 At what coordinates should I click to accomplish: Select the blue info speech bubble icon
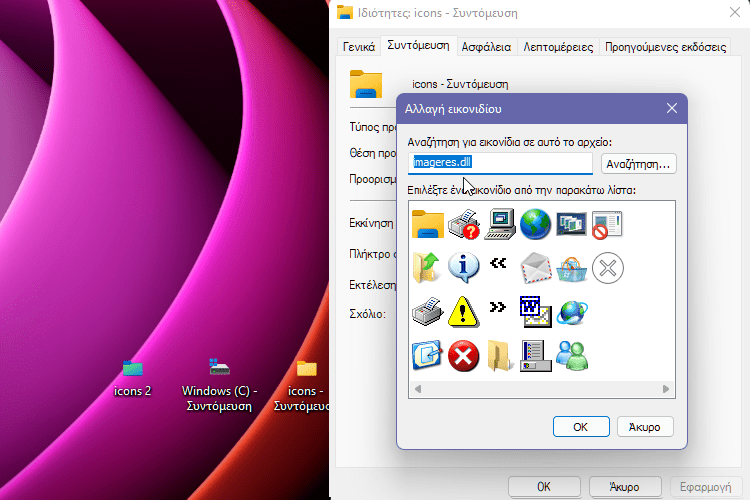[x=463, y=267]
